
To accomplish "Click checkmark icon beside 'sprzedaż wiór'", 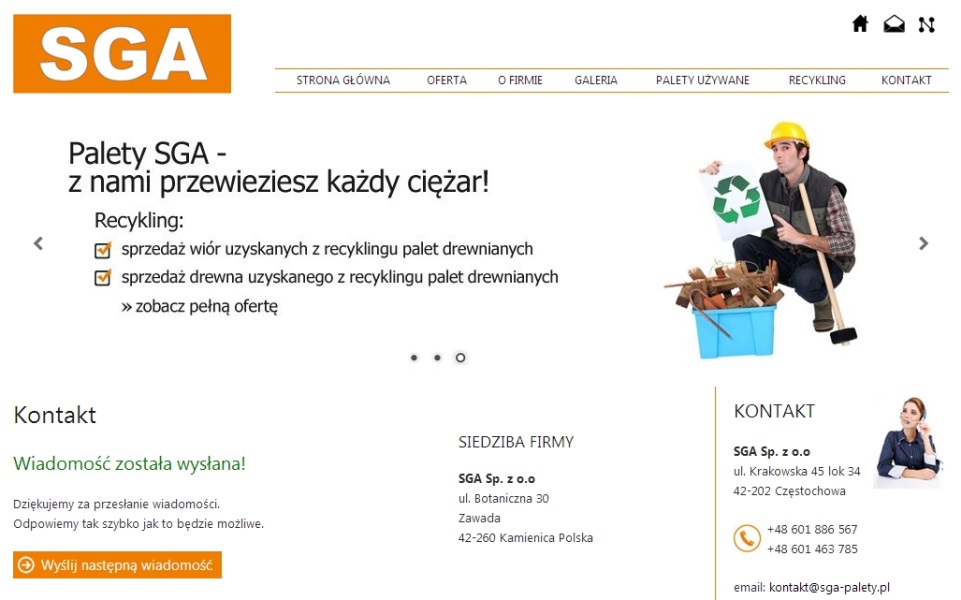I will click(x=103, y=249).
